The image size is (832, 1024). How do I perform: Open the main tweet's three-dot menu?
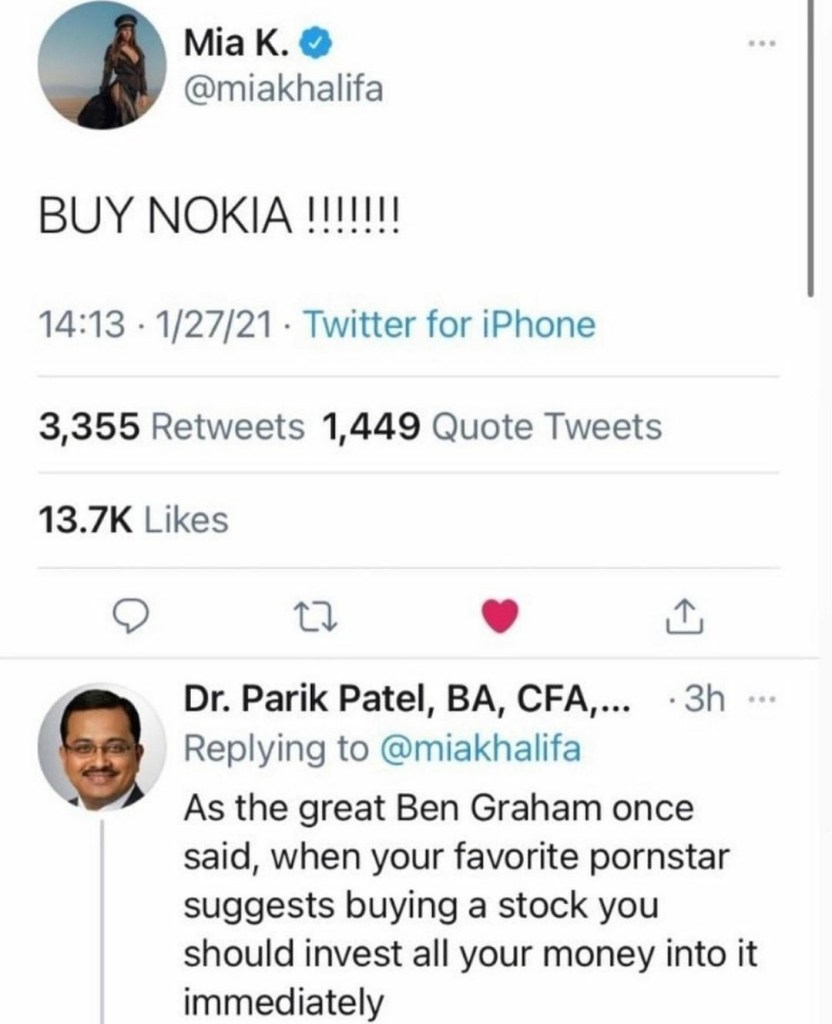click(x=764, y=44)
